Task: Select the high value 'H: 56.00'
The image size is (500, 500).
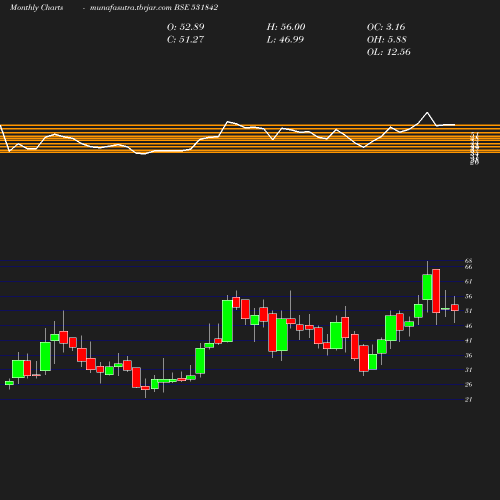Action: point(286,27)
